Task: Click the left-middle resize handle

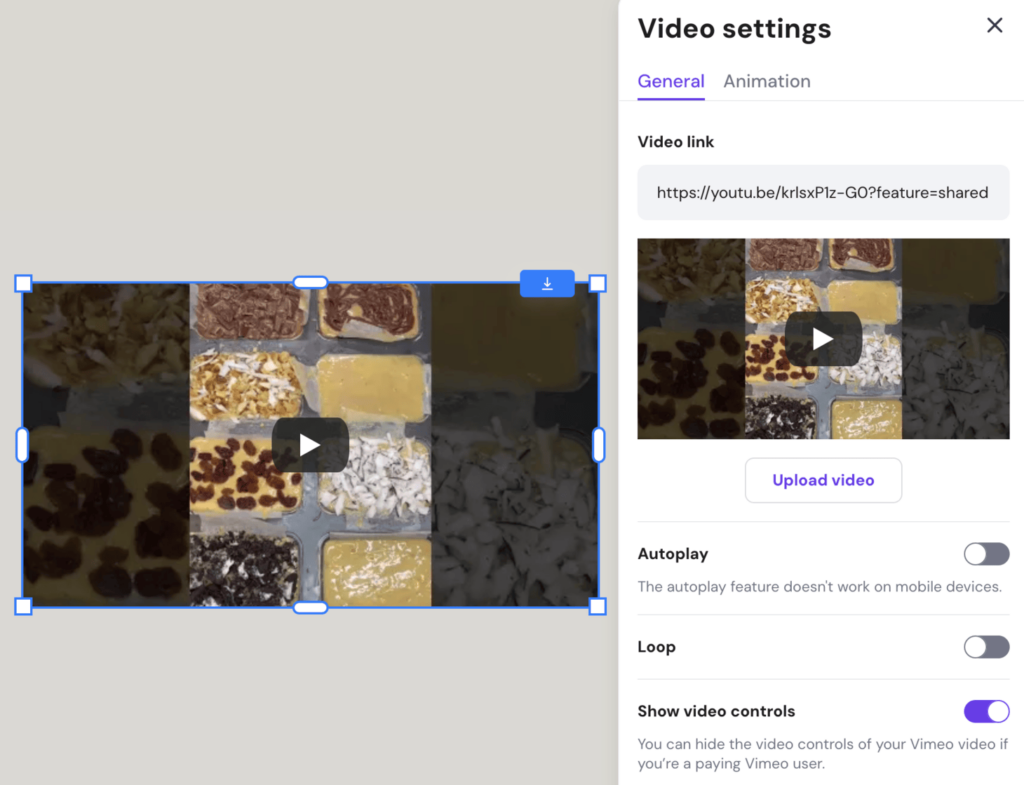Action: tap(22, 444)
